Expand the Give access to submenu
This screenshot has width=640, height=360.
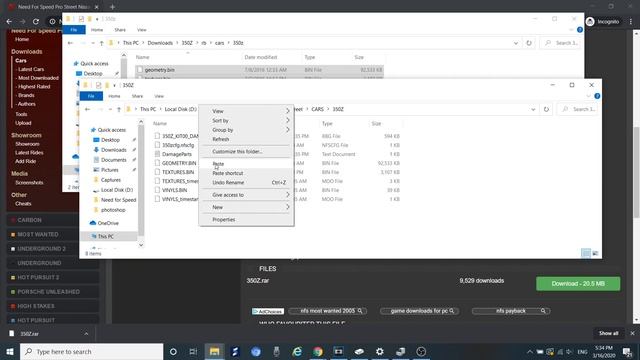pyautogui.click(x=288, y=195)
